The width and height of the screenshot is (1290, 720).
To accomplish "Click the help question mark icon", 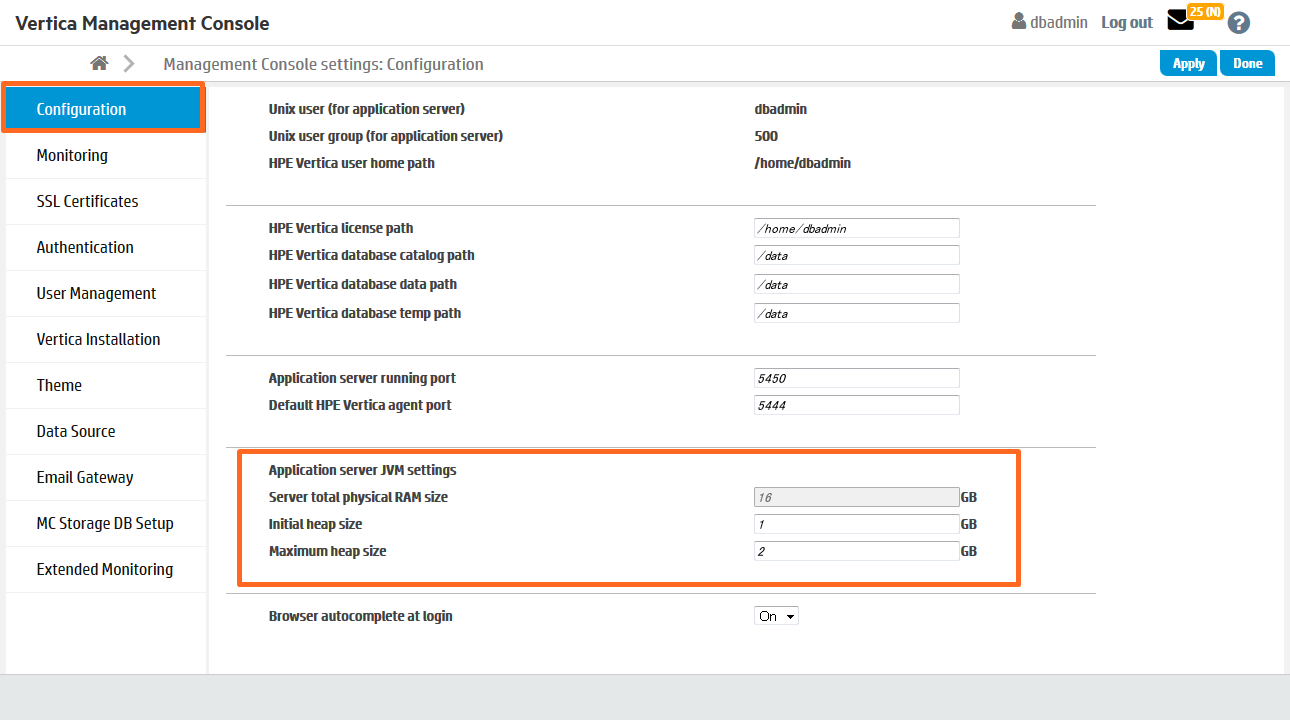I will 1239,23.
